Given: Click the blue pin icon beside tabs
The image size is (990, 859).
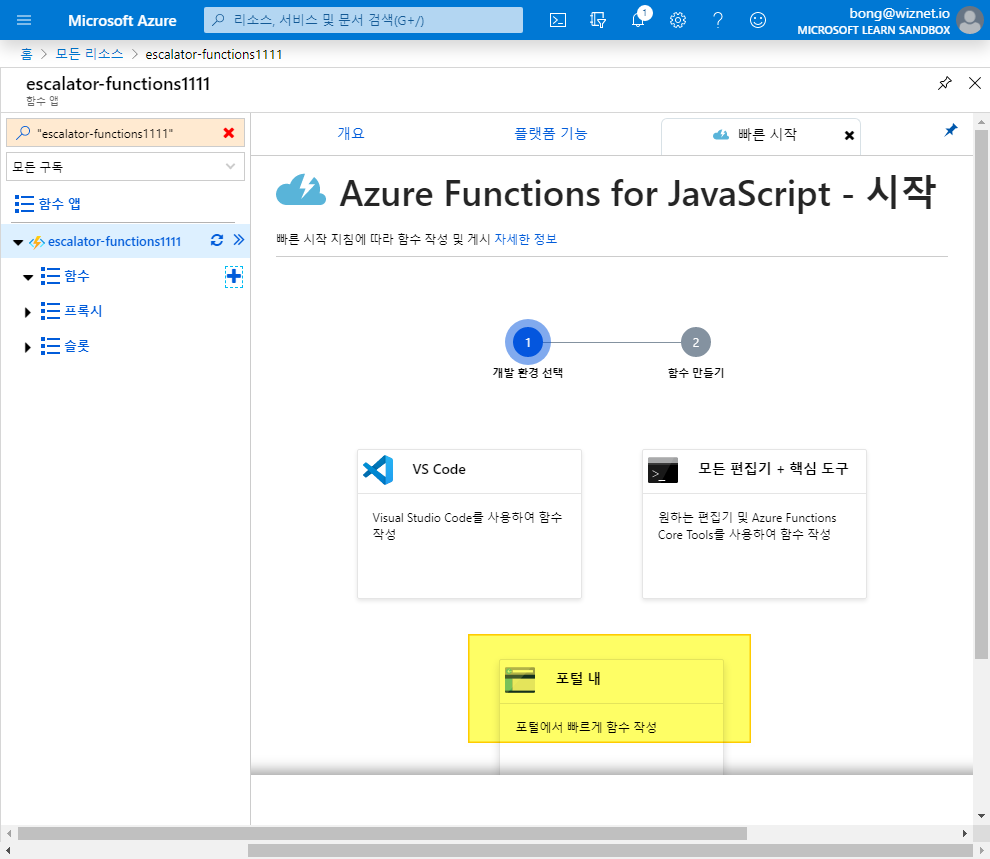Looking at the screenshot, I should click(950, 130).
